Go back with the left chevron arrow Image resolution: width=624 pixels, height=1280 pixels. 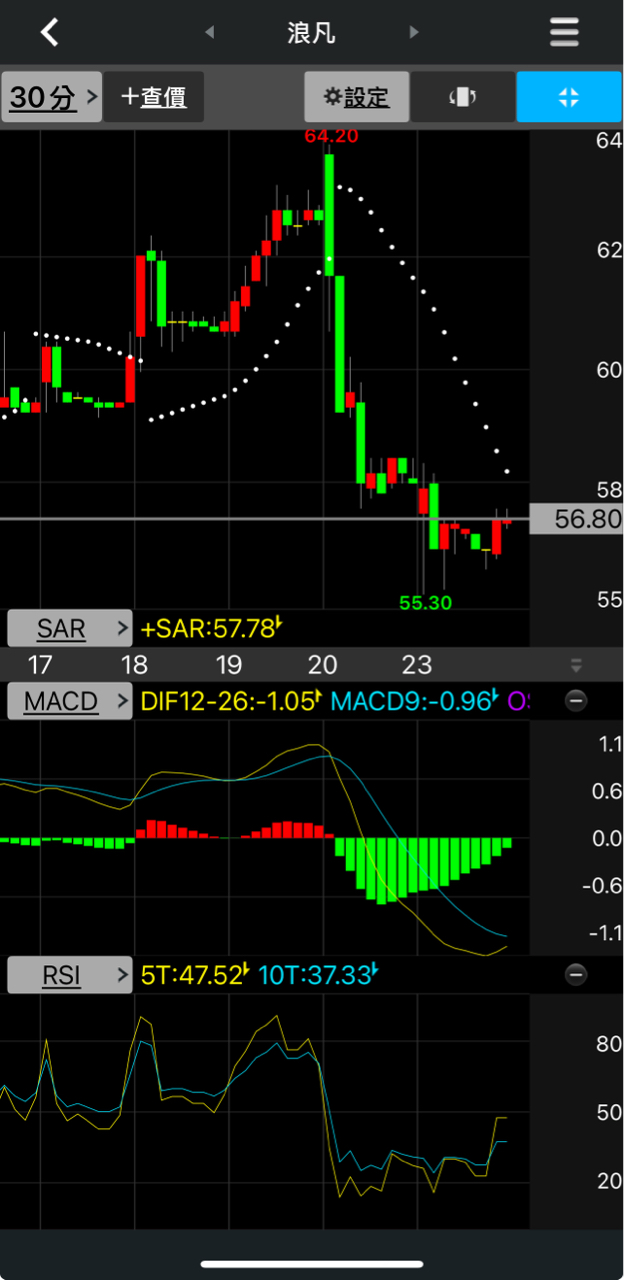pos(49,32)
